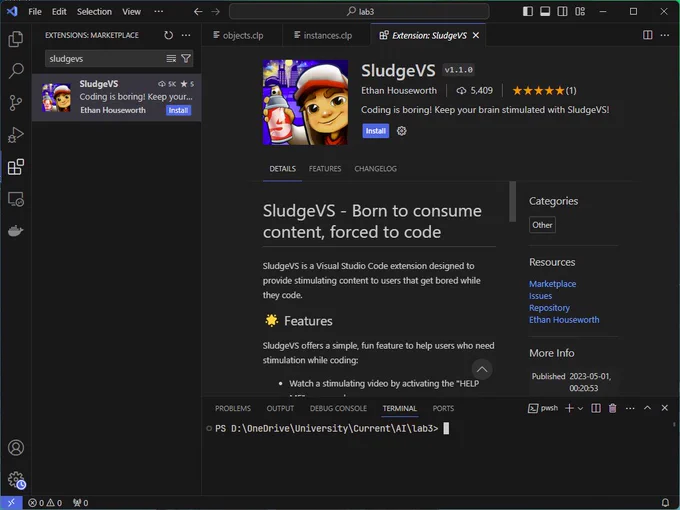Filter extensions with the funnel icon

(x=186, y=59)
